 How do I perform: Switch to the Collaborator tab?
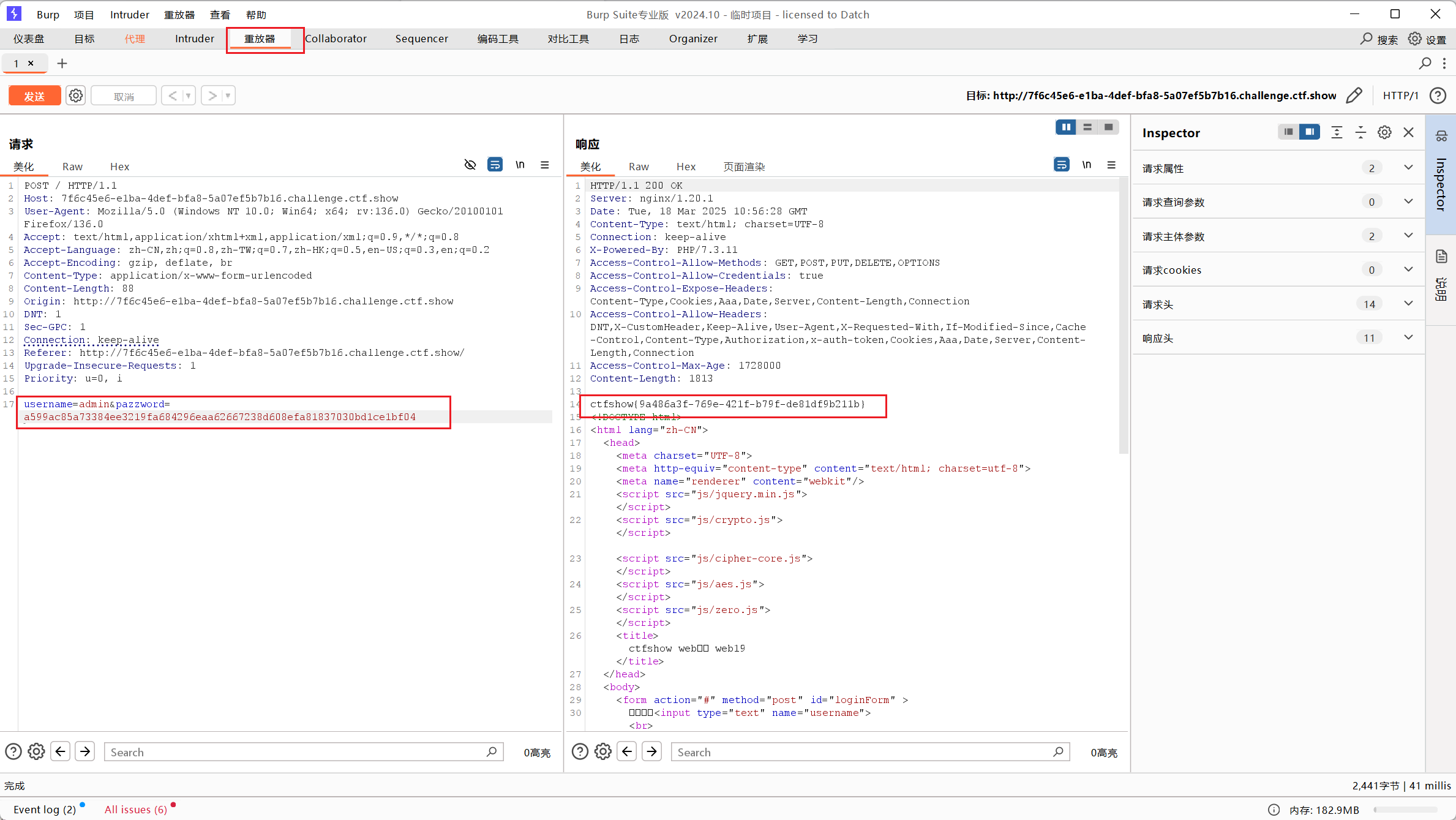pyautogui.click(x=336, y=39)
